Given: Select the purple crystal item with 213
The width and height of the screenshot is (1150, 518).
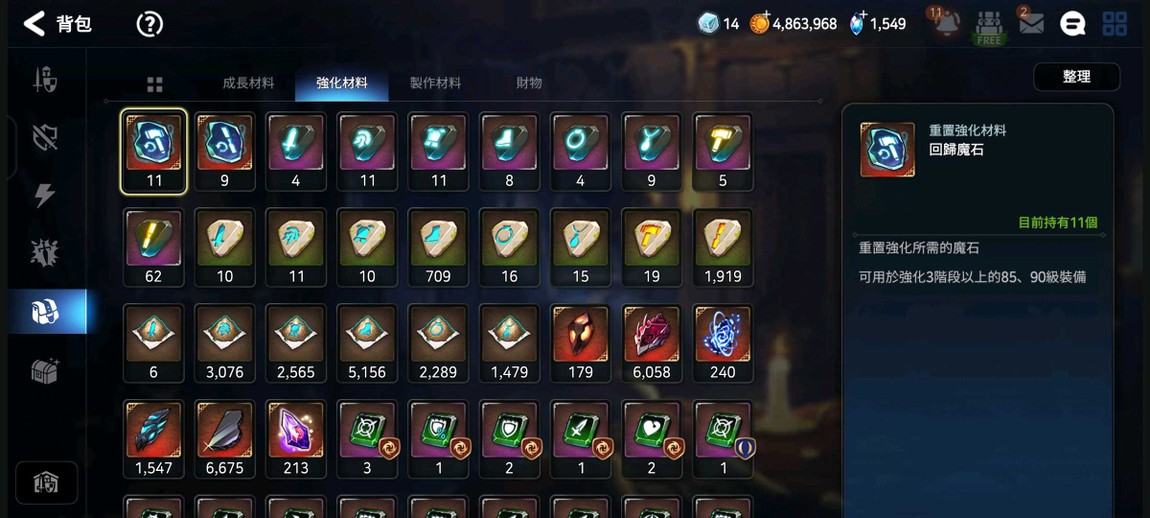Looking at the screenshot, I should coord(296,439).
